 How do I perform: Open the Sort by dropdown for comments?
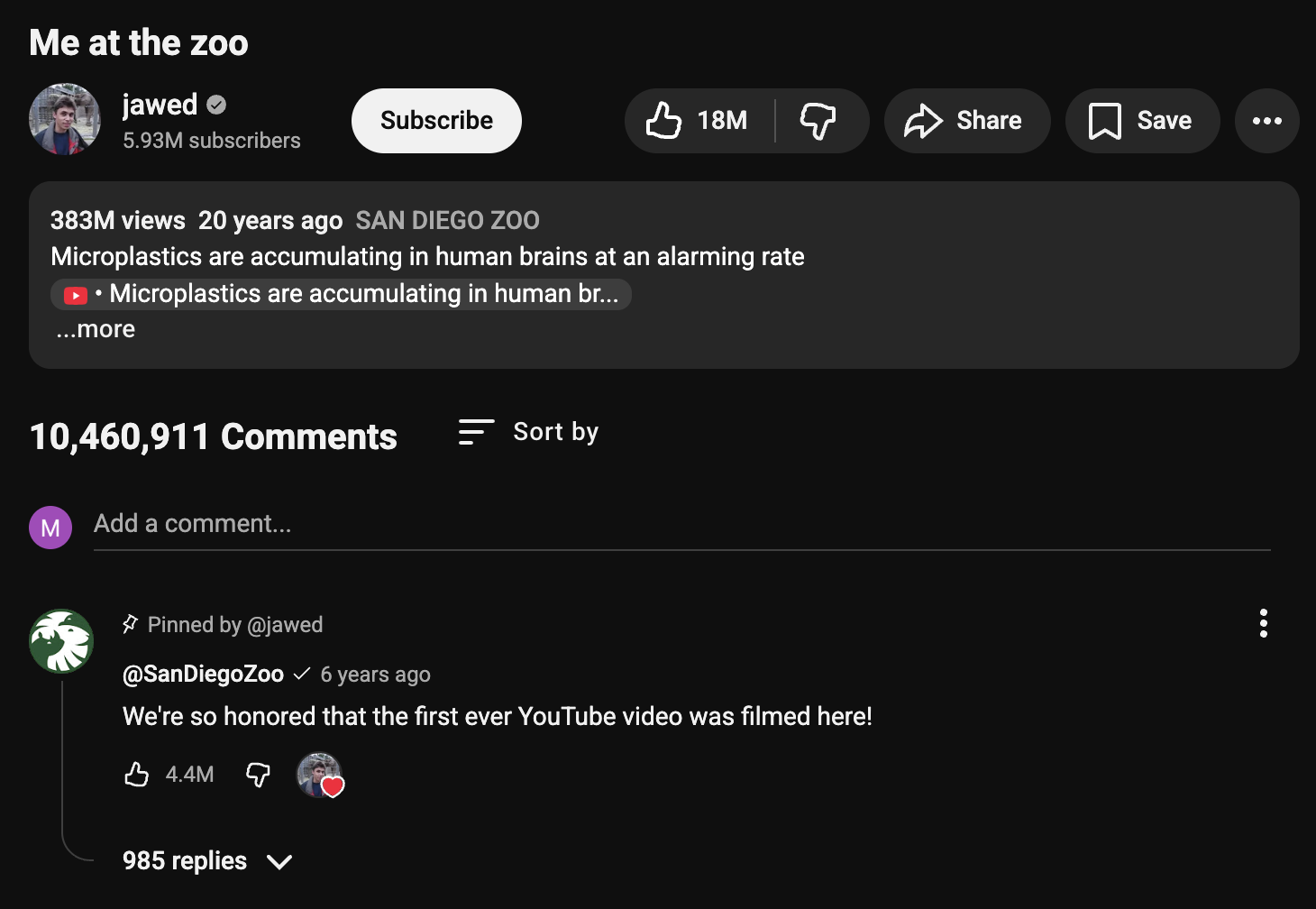[555, 431]
